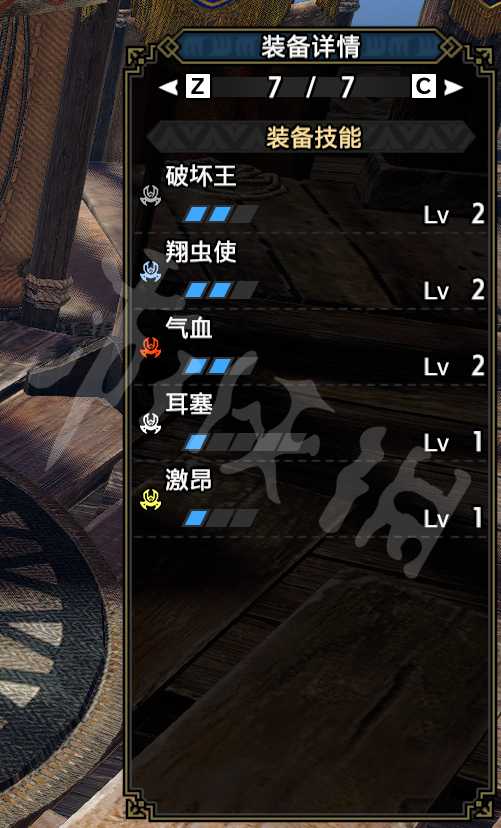This screenshot has width=501, height=828.
Task: Select the 气血 skill name
Action: 189,328
